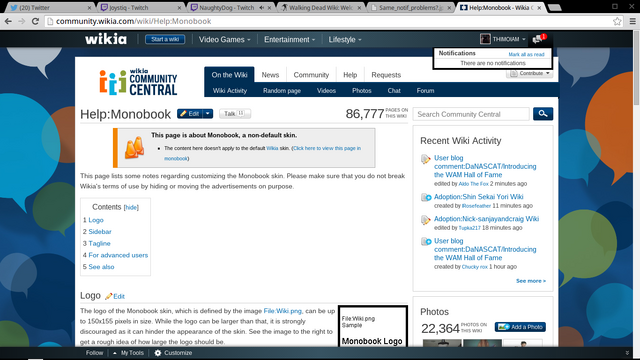Select the On the Wiki tab

click(229, 75)
